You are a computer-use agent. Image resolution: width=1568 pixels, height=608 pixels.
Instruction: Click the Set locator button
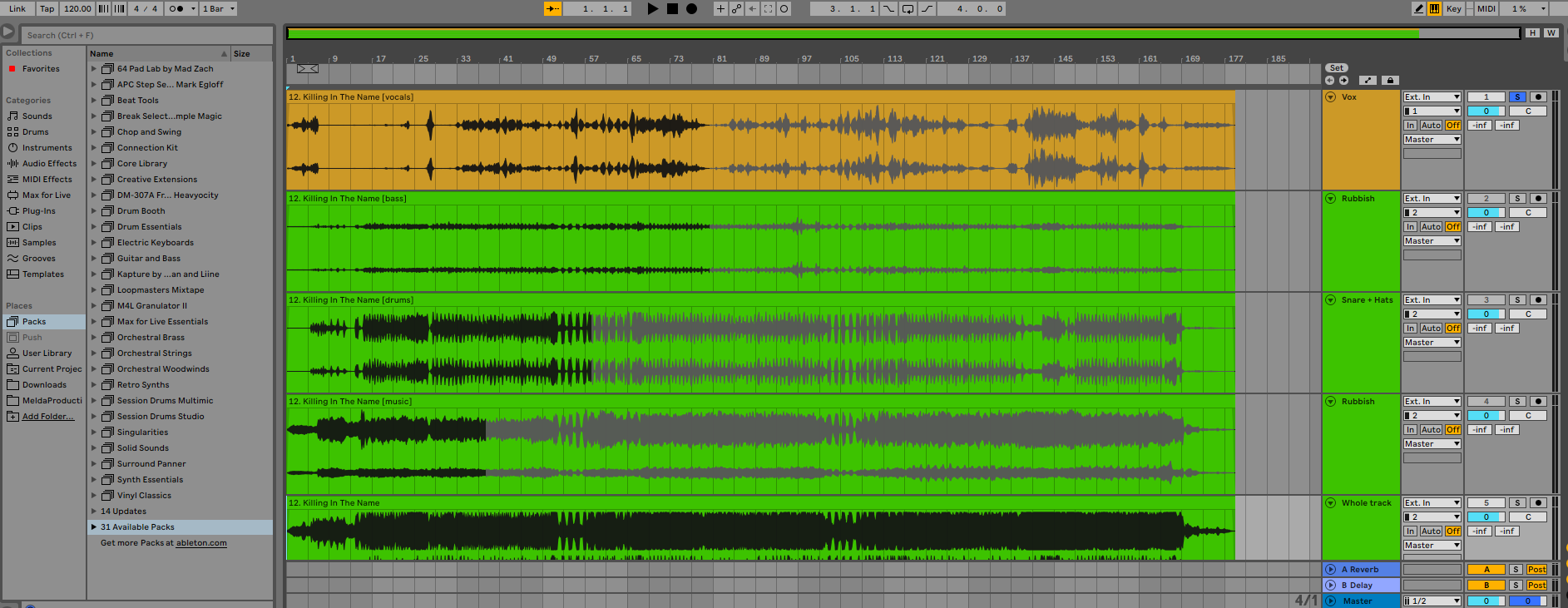[1336, 68]
